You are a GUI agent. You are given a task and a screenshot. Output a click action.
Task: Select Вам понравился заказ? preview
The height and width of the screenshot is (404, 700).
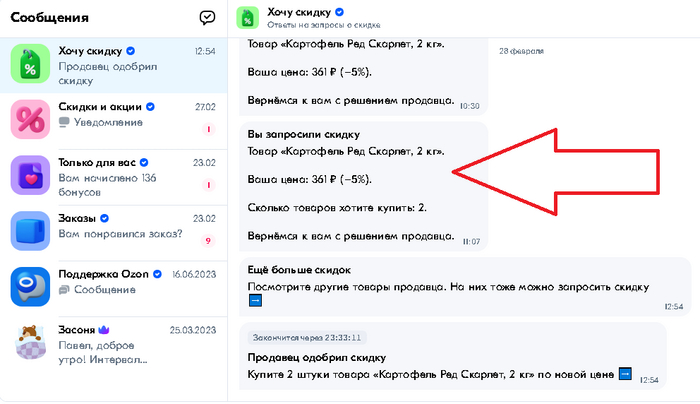[x=121, y=234]
